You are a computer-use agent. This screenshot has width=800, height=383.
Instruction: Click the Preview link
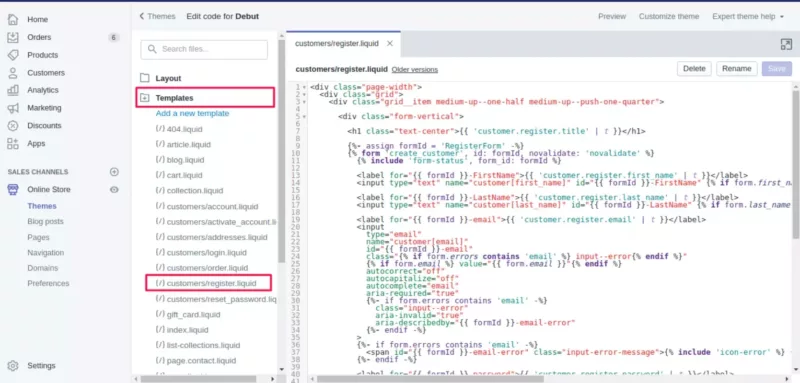[612, 16]
